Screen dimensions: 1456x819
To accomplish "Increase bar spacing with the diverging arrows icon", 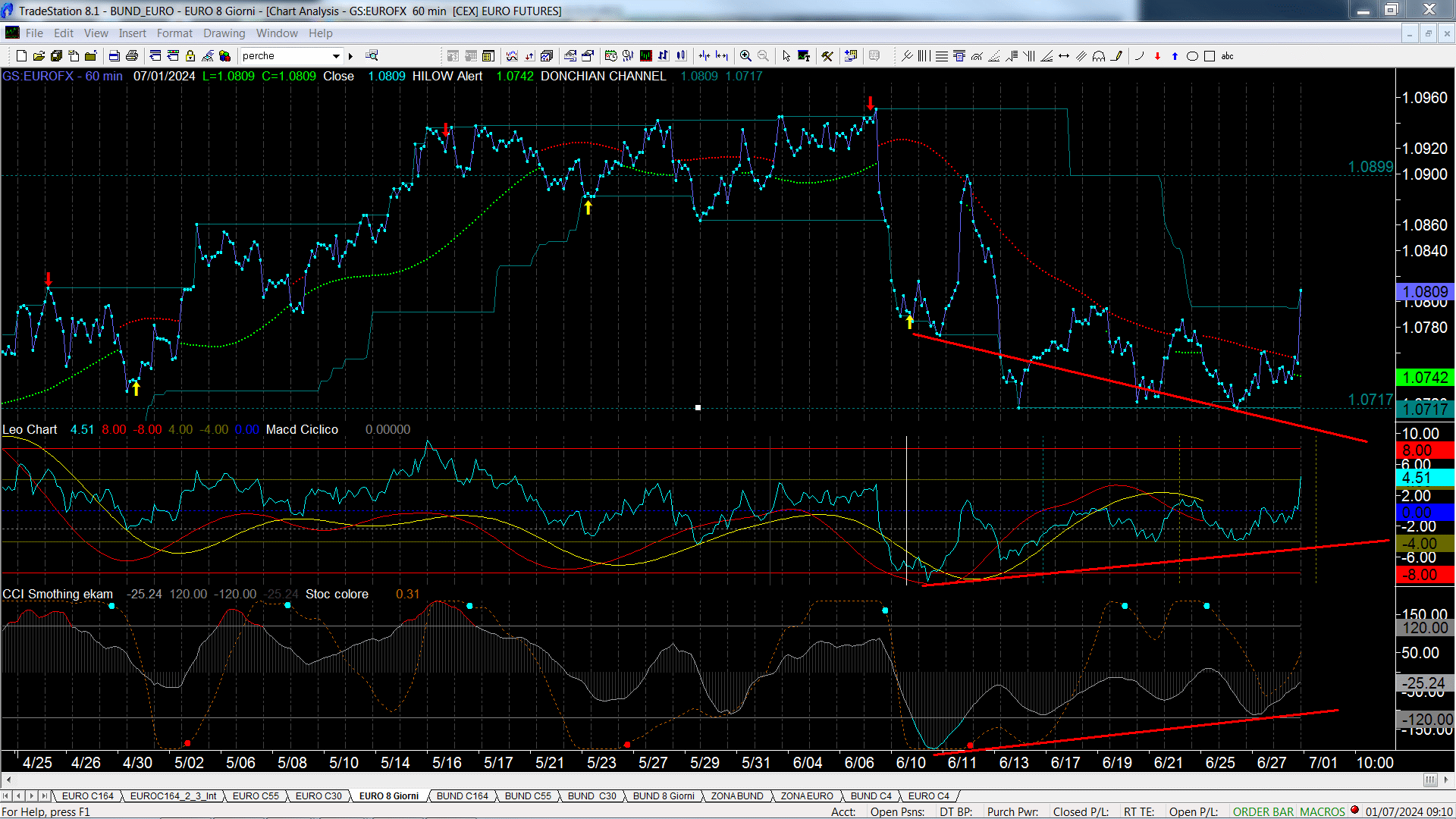I will pos(721,56).
